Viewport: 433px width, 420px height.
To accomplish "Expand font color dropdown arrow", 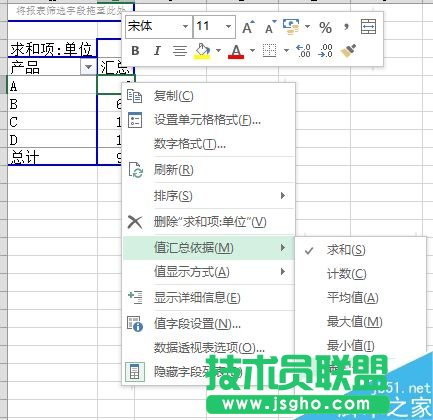I will (x=252, y=51).
